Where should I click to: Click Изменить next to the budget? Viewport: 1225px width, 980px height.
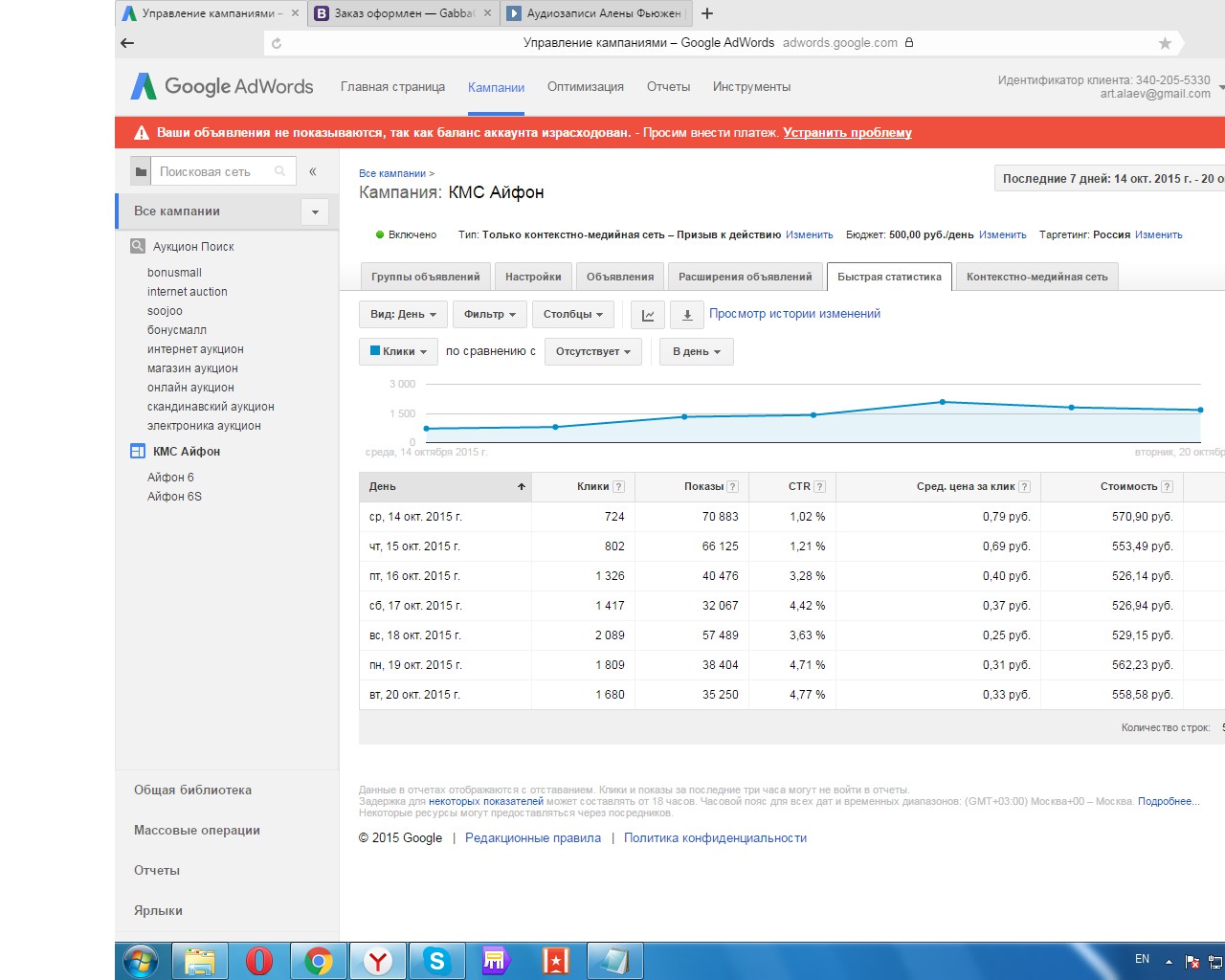[1003, 234]
